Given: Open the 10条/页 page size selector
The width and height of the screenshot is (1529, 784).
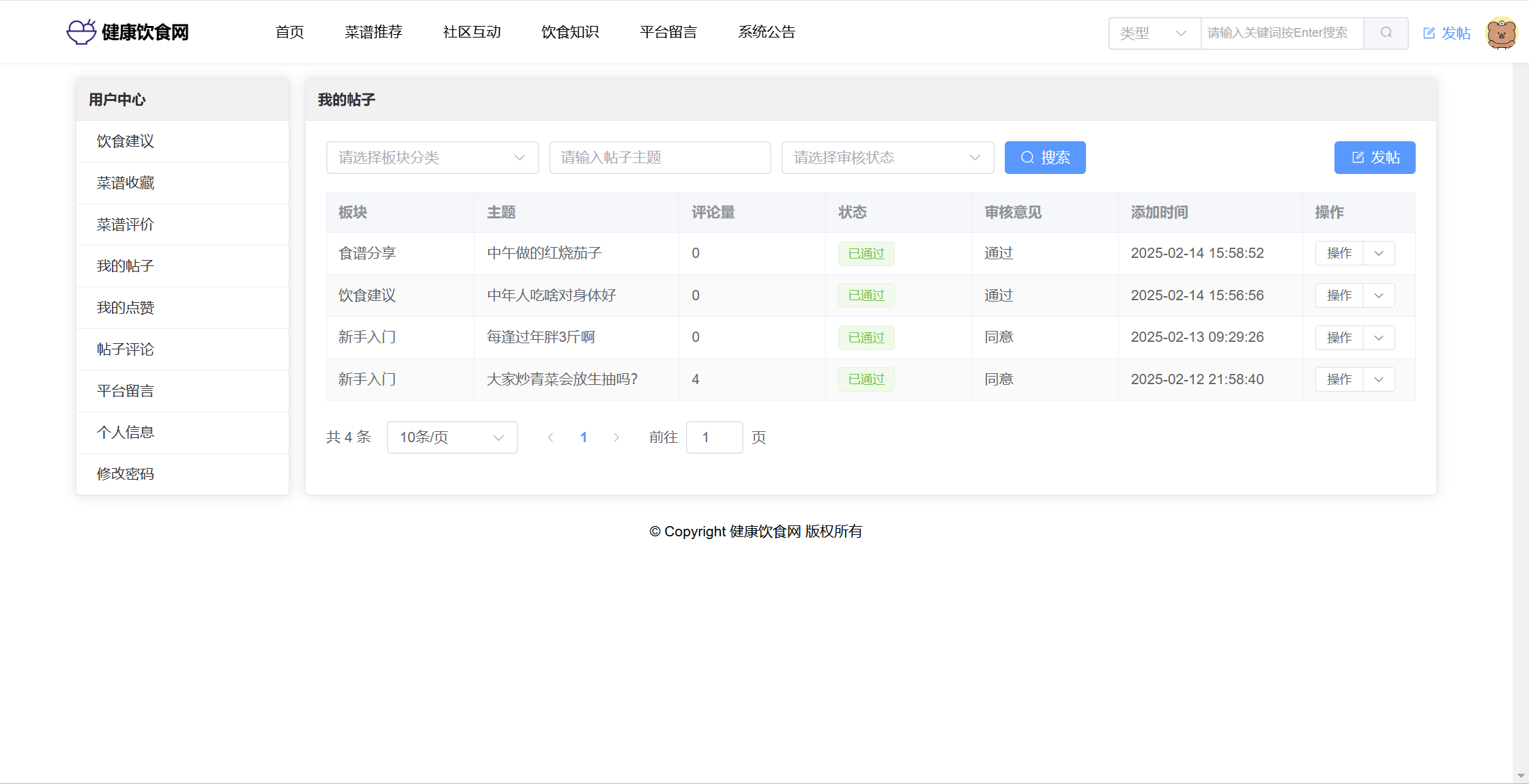Looking at the screenshot, I should pos(452,437).
